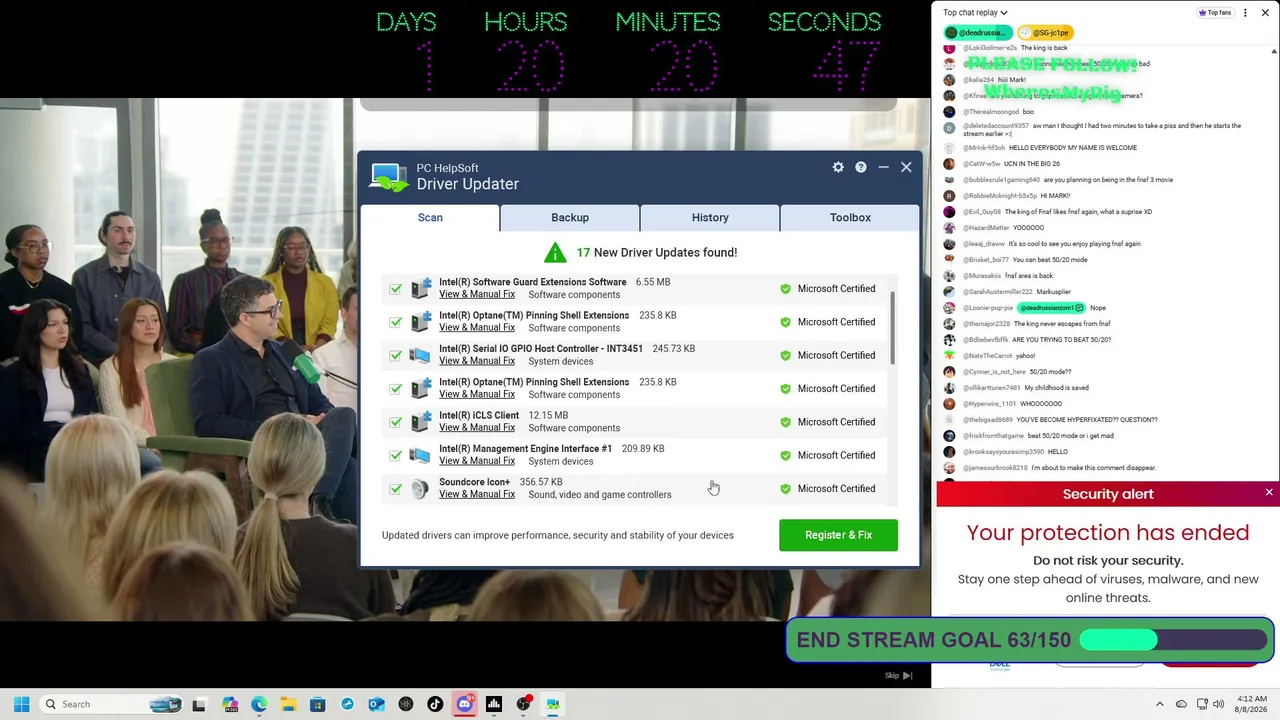Minimize the Driver Updater window
This screenshot has height=720, width=1280.
click(883, 167)
